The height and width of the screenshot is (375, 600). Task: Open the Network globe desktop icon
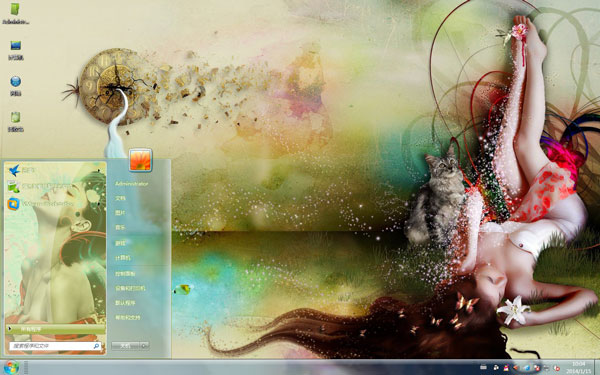(x=15, y=86)
